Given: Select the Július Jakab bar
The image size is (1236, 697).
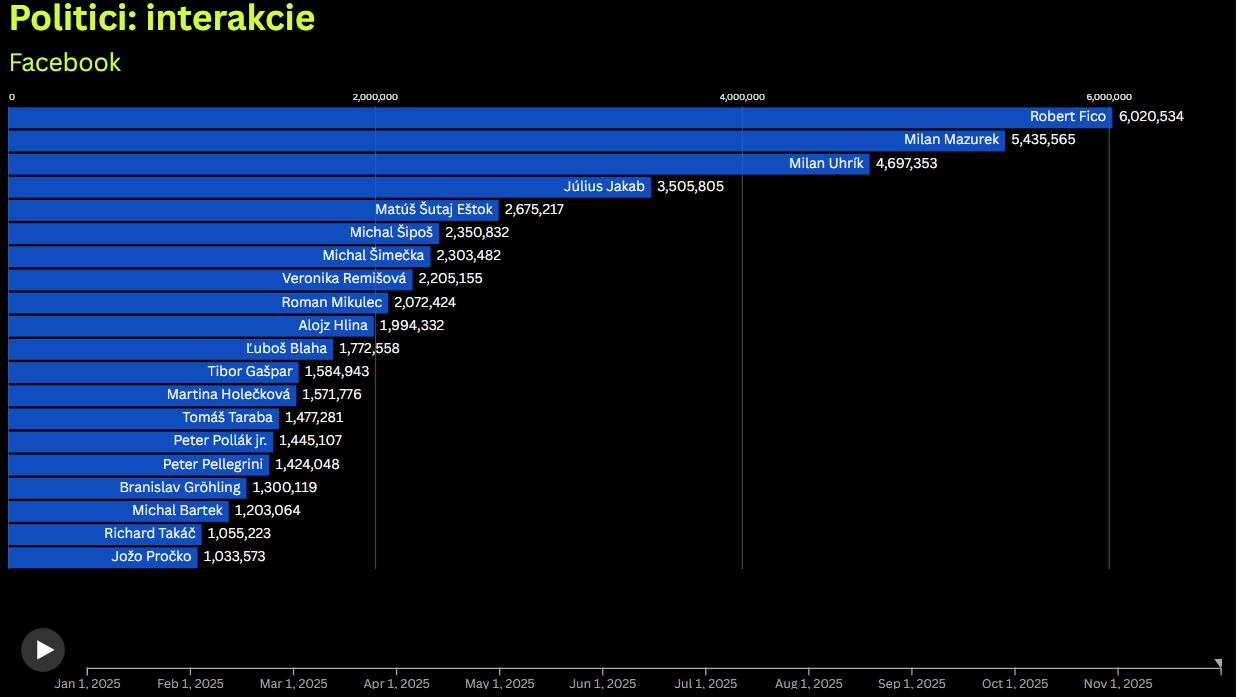Looking at the screenshot, I should [329, 186].
